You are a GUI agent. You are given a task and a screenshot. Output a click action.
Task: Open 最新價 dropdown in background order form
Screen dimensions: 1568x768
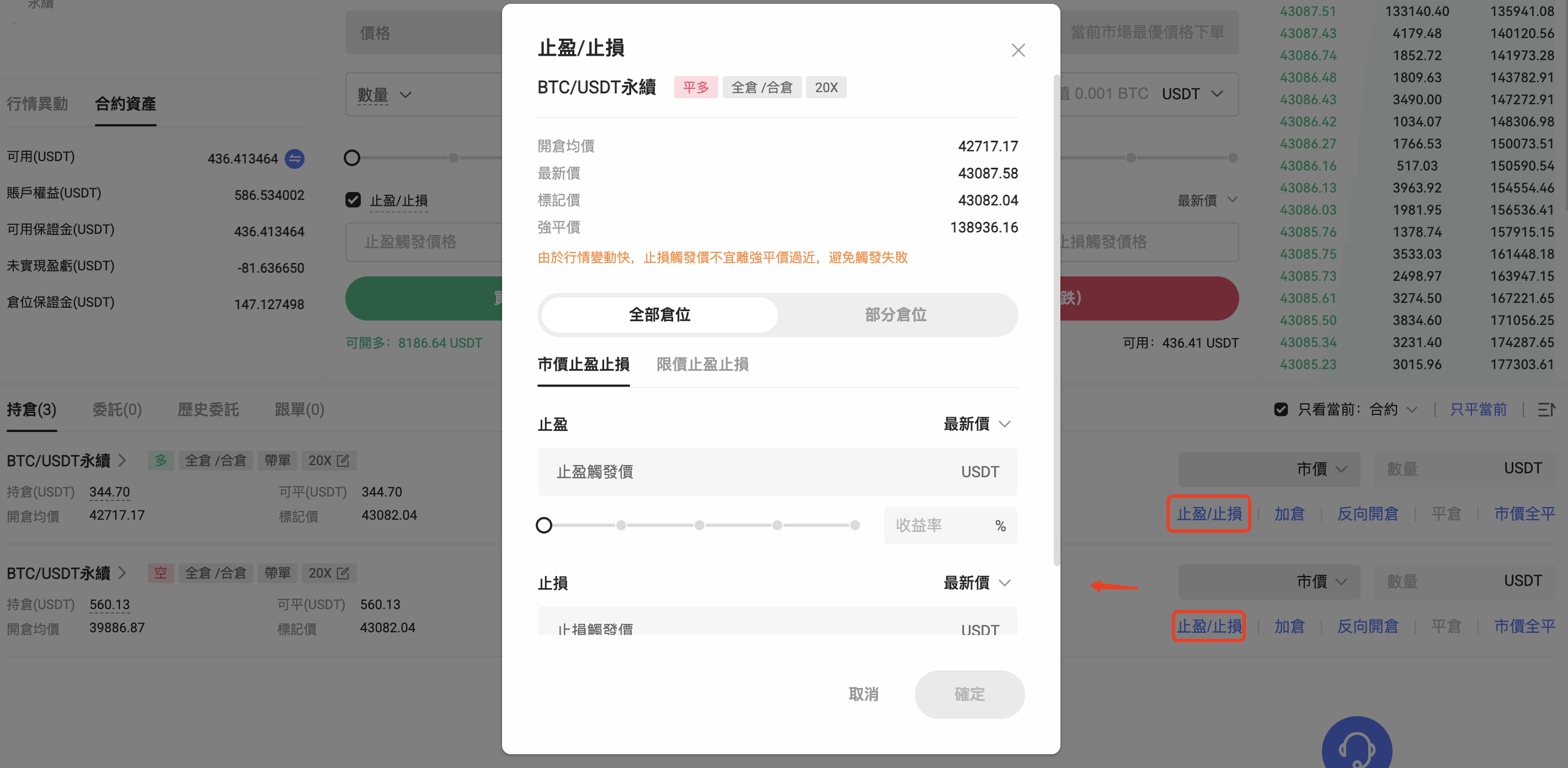(x=1207, y=200)
